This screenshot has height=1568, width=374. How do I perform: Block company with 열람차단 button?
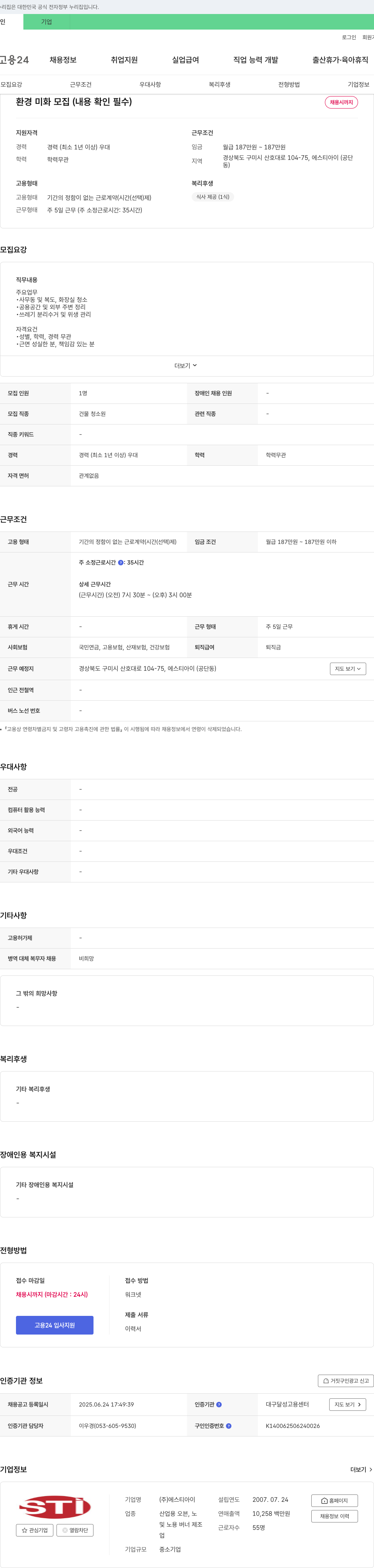[x=75, y=1529]
